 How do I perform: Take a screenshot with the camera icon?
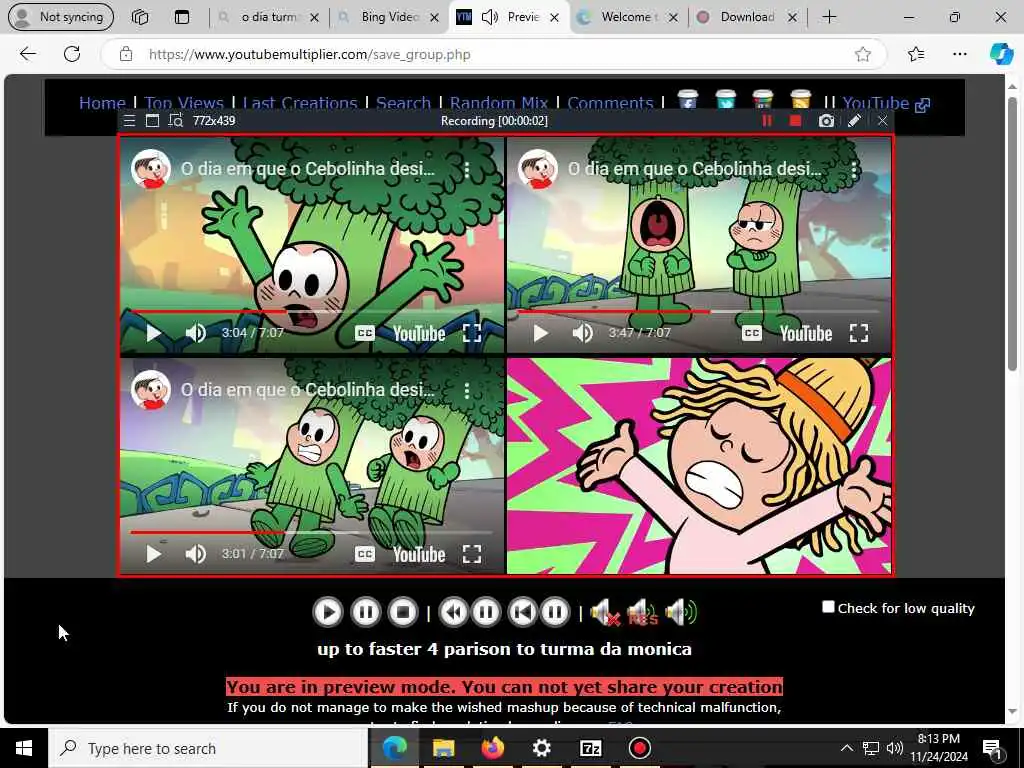[x=826, y=121]
